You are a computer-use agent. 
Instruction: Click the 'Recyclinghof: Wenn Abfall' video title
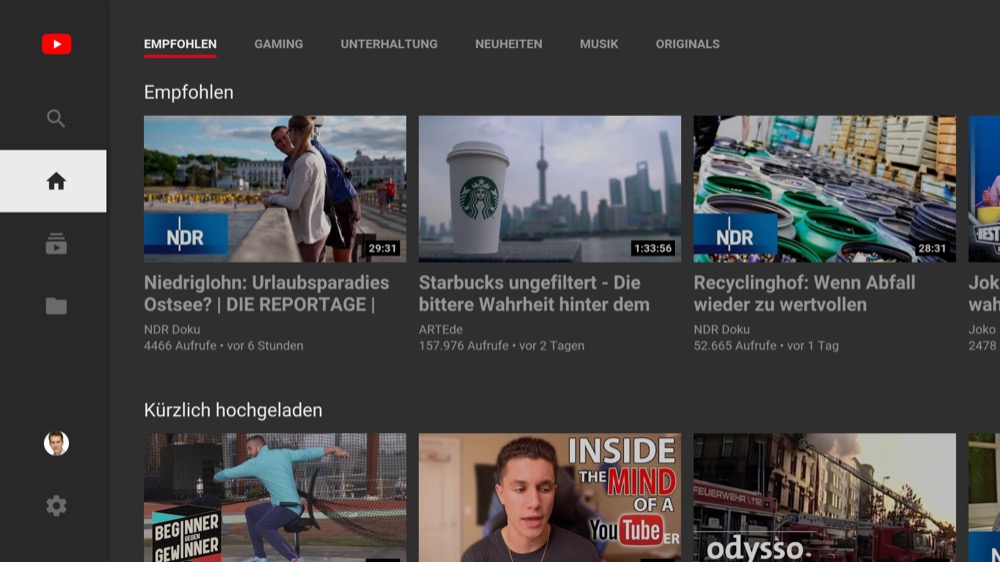[x=804, y=294]
